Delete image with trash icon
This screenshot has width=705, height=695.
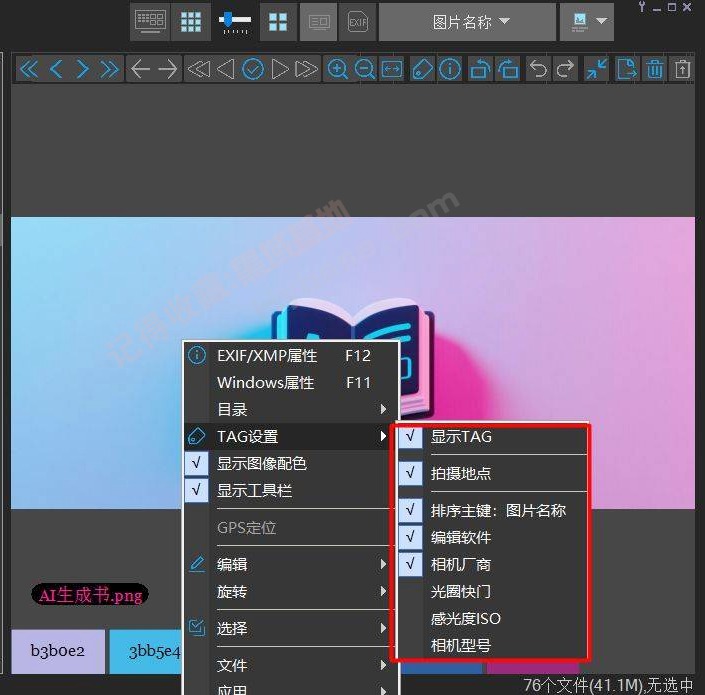pyautogui.click(x=655, y=69)
